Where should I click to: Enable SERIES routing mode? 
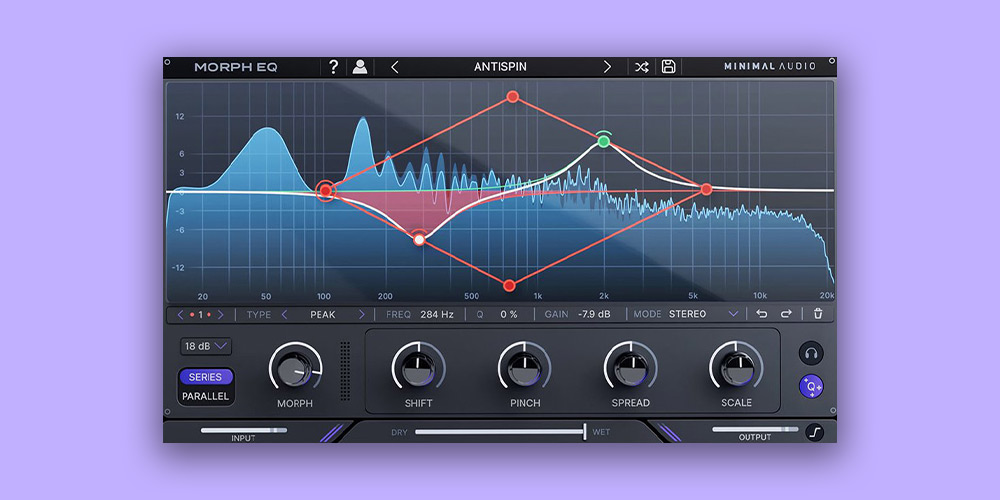pos(205,377)
